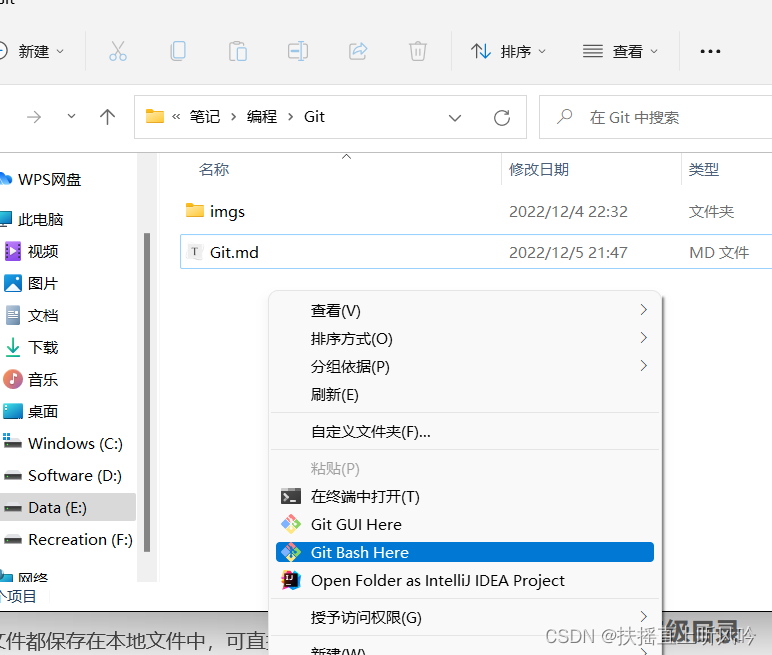Click the forward navigation arrow
This screenshot has height=655, width=772.
click(x=34, y=117)
